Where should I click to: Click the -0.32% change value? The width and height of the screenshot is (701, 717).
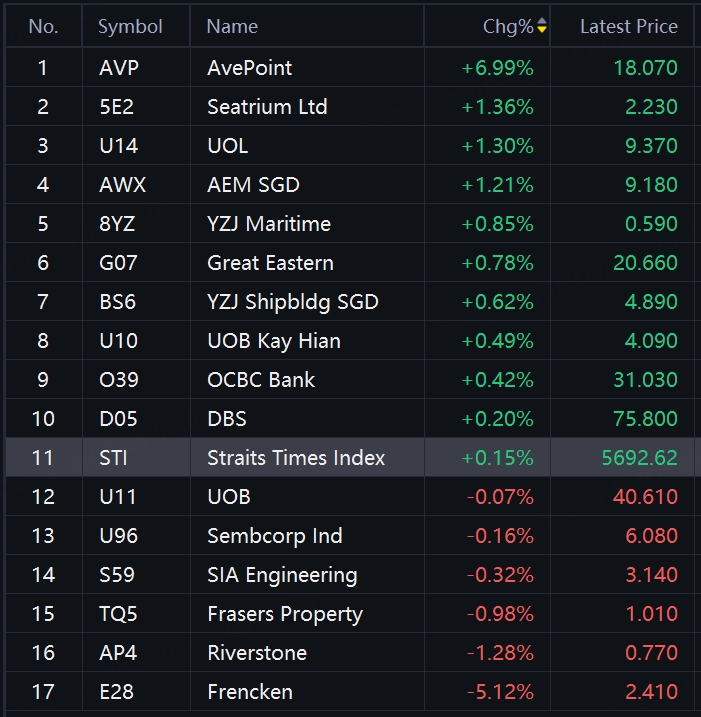click(500, 575)
